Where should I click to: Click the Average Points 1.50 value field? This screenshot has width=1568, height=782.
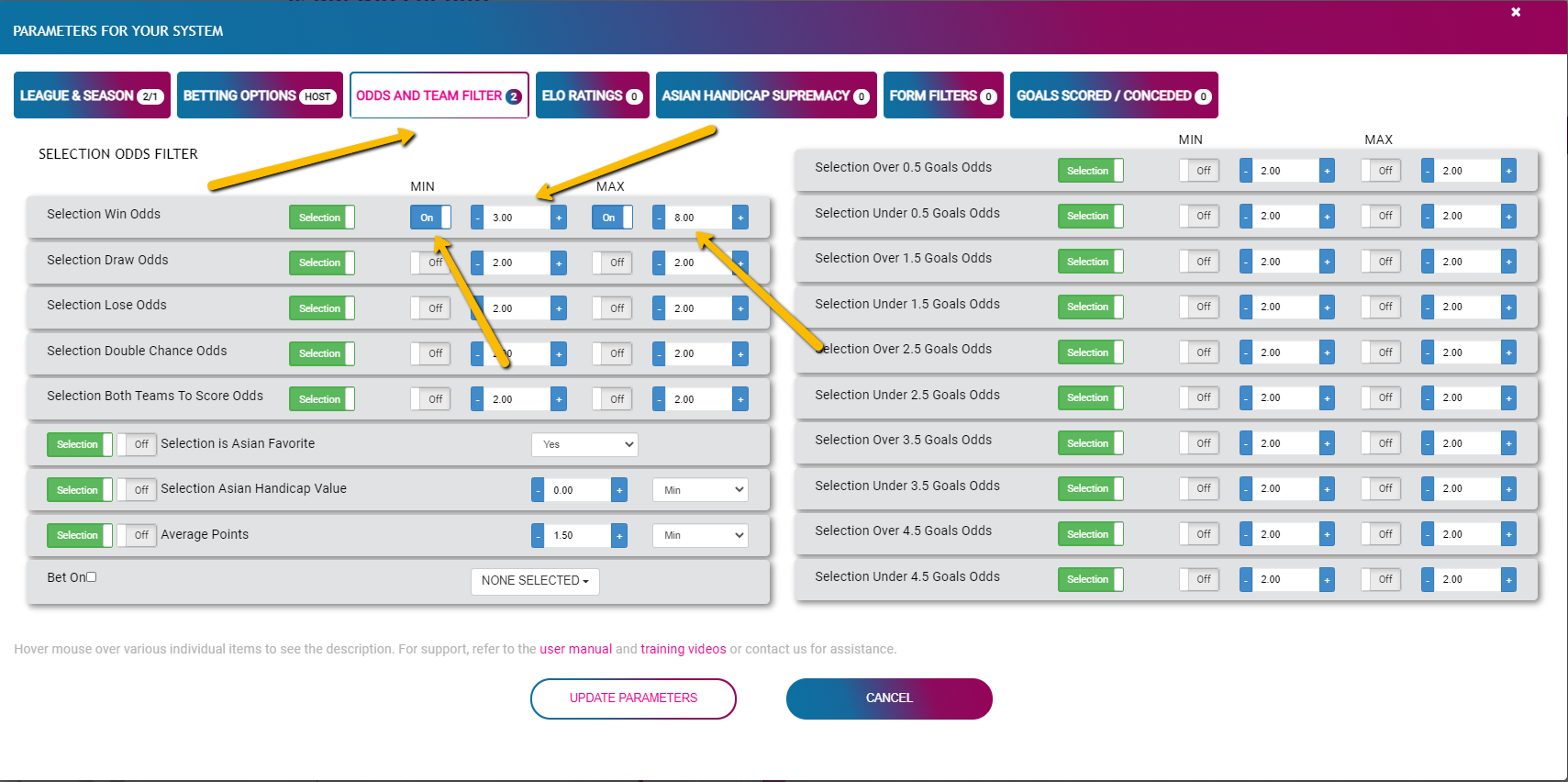(578, 535)
